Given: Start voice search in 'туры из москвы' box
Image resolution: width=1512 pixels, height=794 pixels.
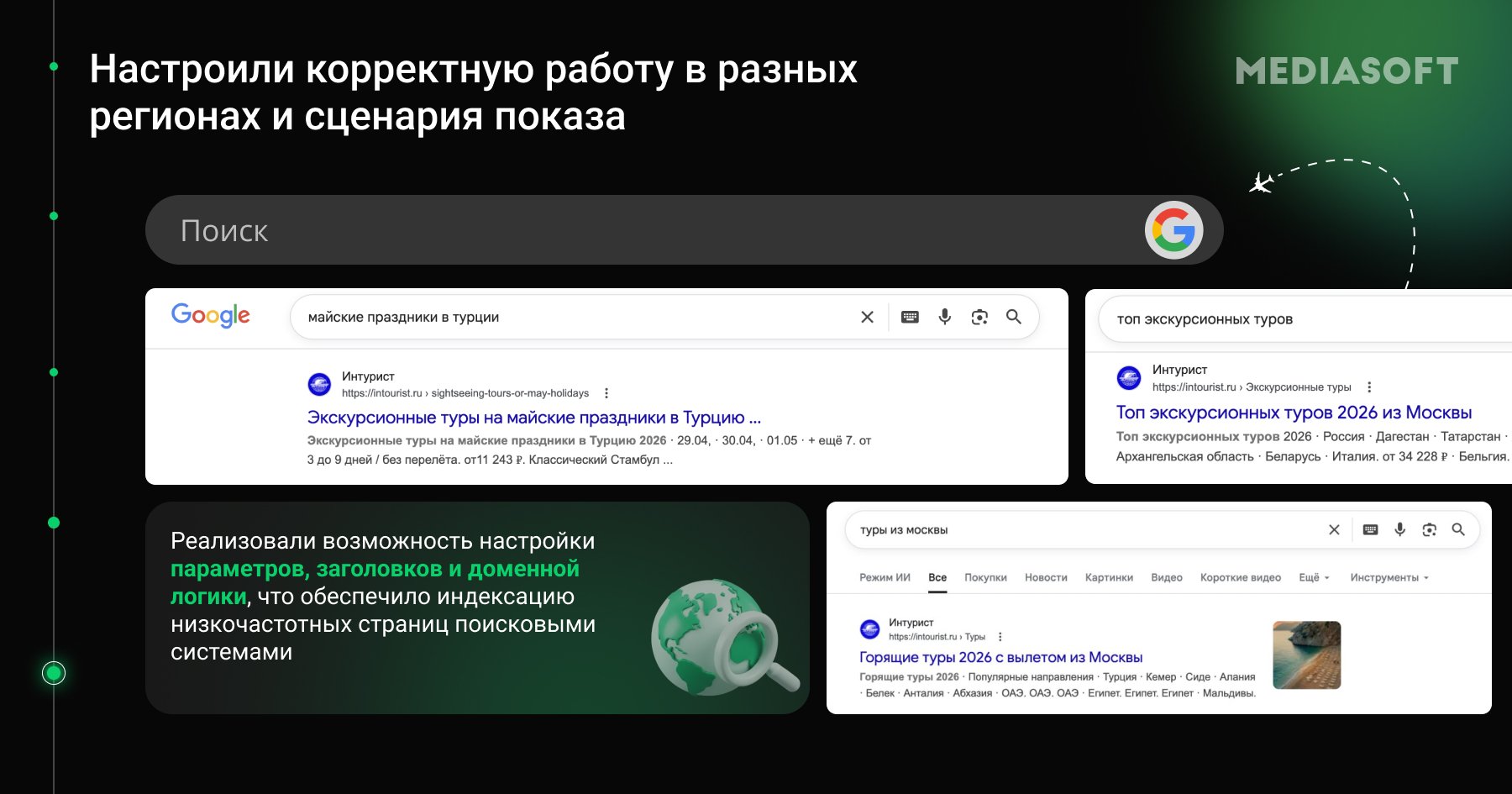Looking at the screenshot, I should tap(1399, 529).
